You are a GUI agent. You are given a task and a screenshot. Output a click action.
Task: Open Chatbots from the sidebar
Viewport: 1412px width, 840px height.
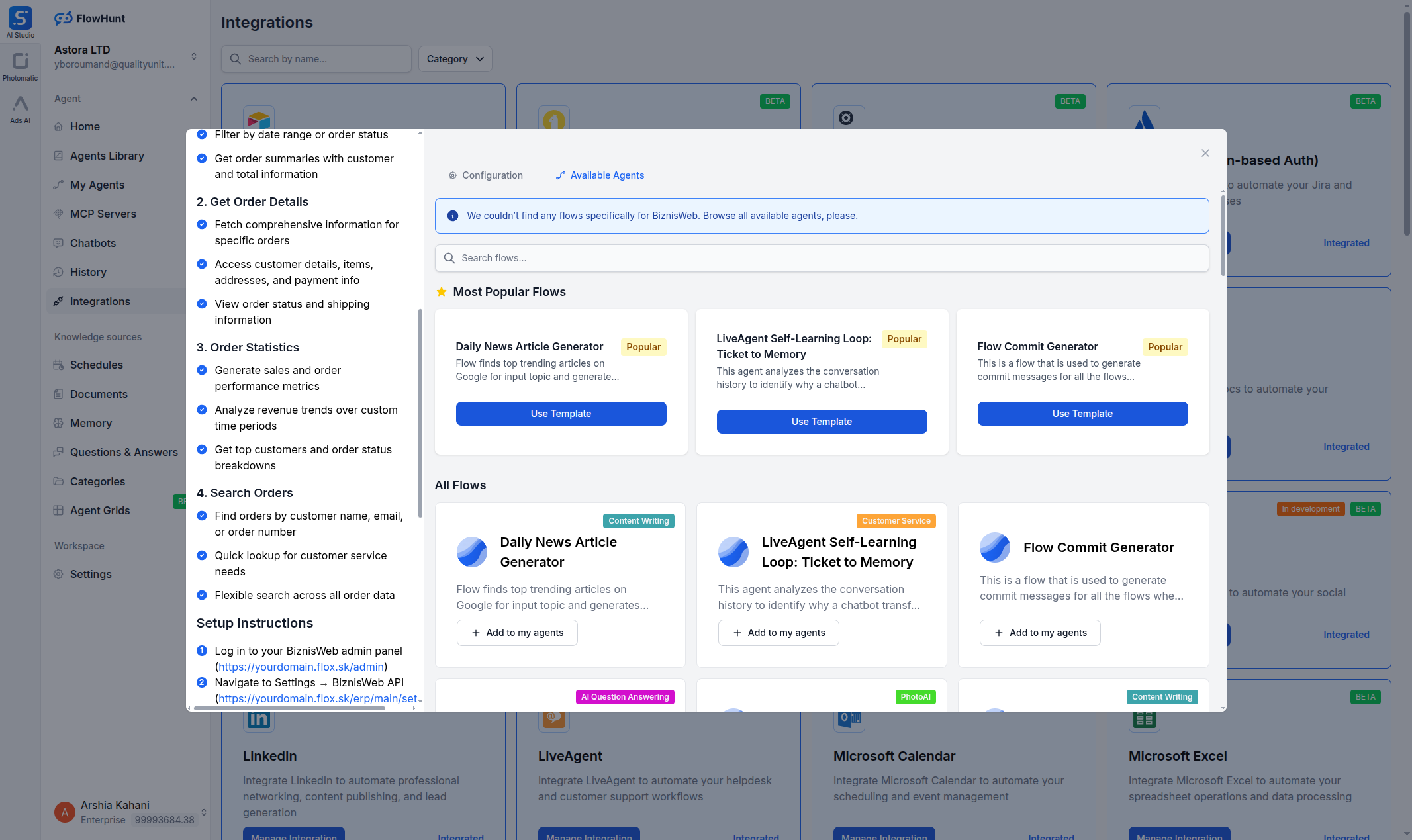(x=93, y=243)
